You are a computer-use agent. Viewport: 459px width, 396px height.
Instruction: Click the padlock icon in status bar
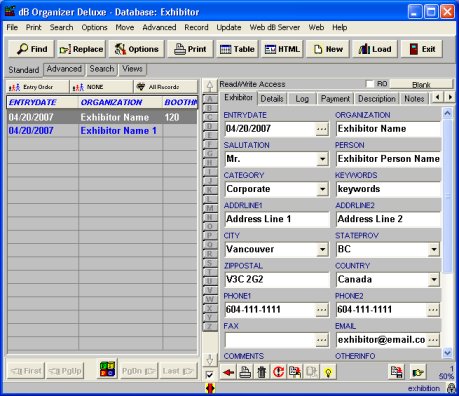[451, 389]
